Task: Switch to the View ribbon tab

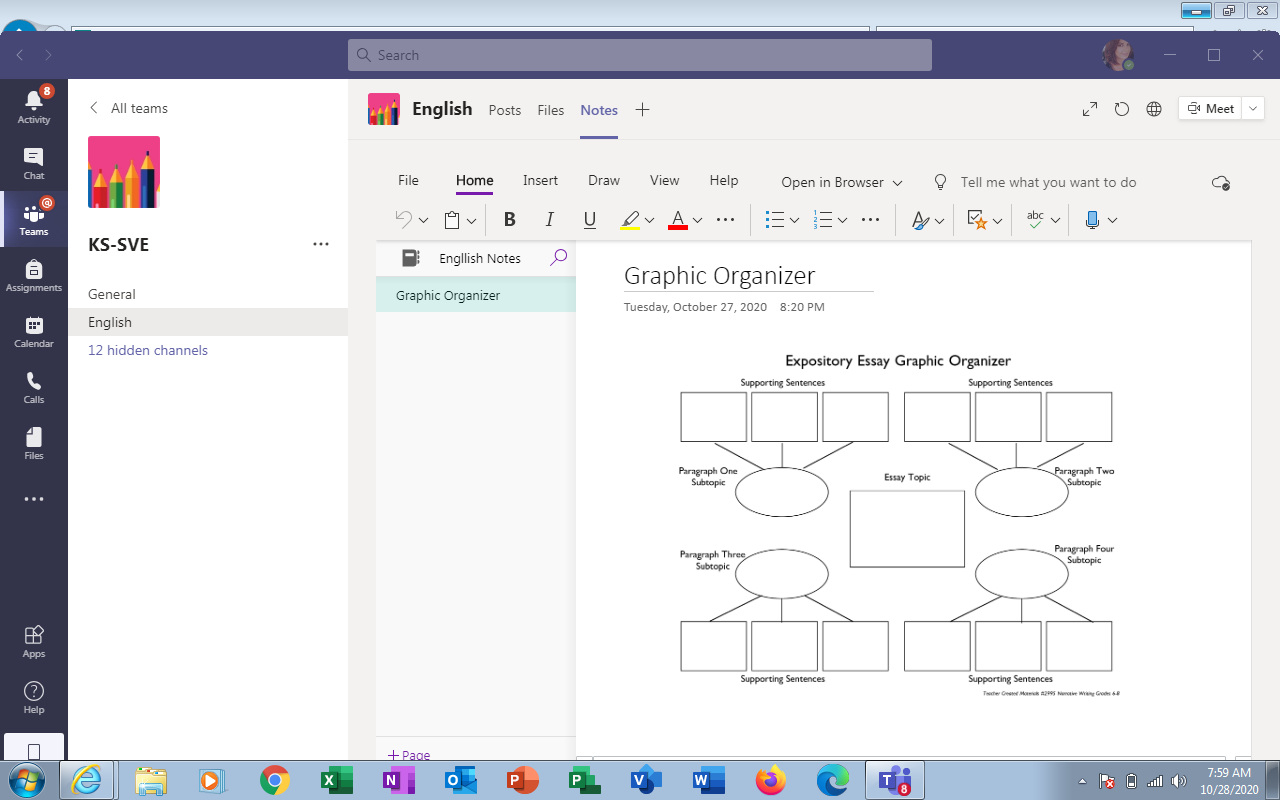Action: (x=664, y=181)
